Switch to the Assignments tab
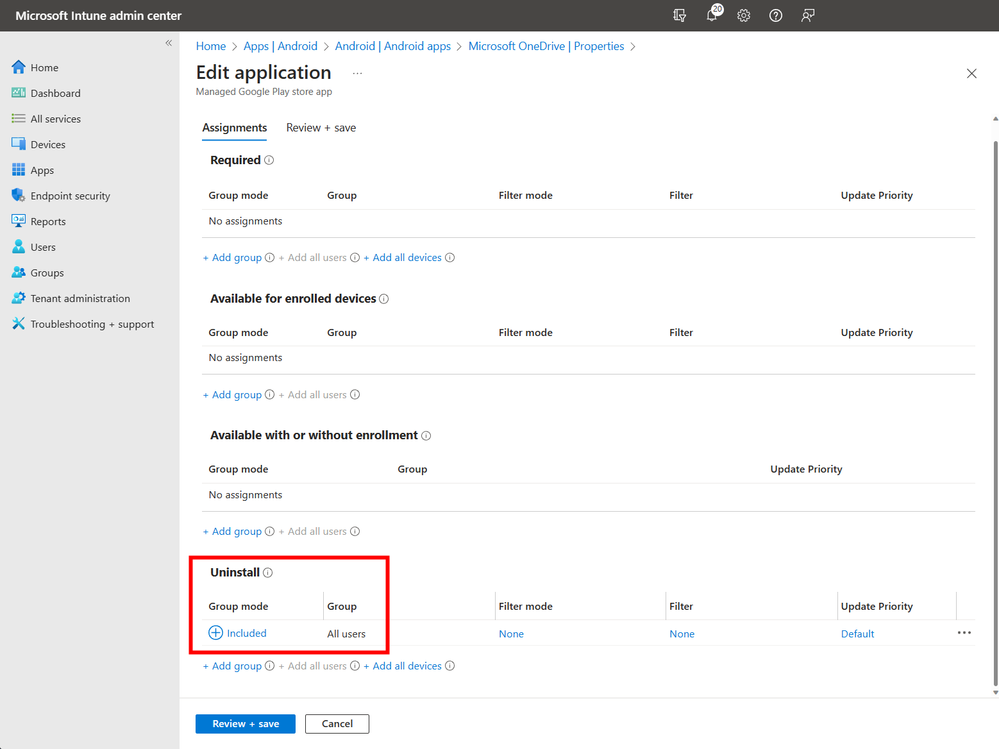 click(234, 127)
